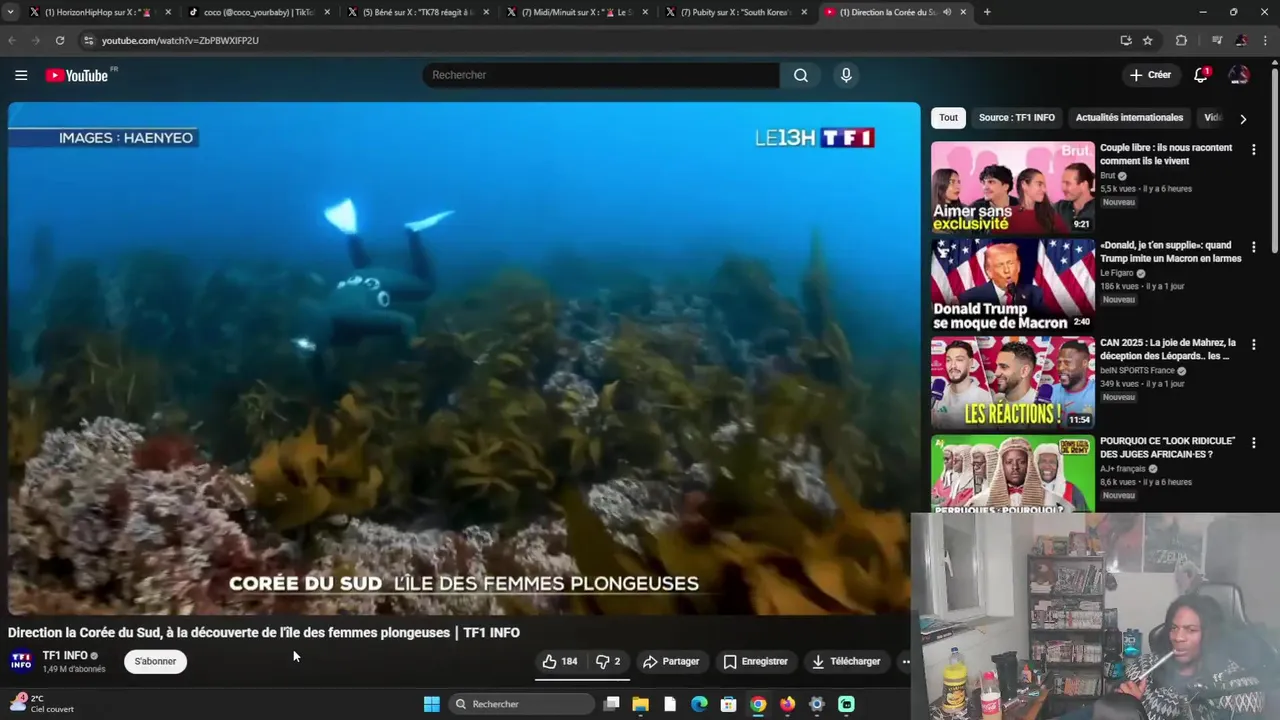The image size is (1280, 720).
Task: Share the video via Partager
Action: click(x=671, y=661)
